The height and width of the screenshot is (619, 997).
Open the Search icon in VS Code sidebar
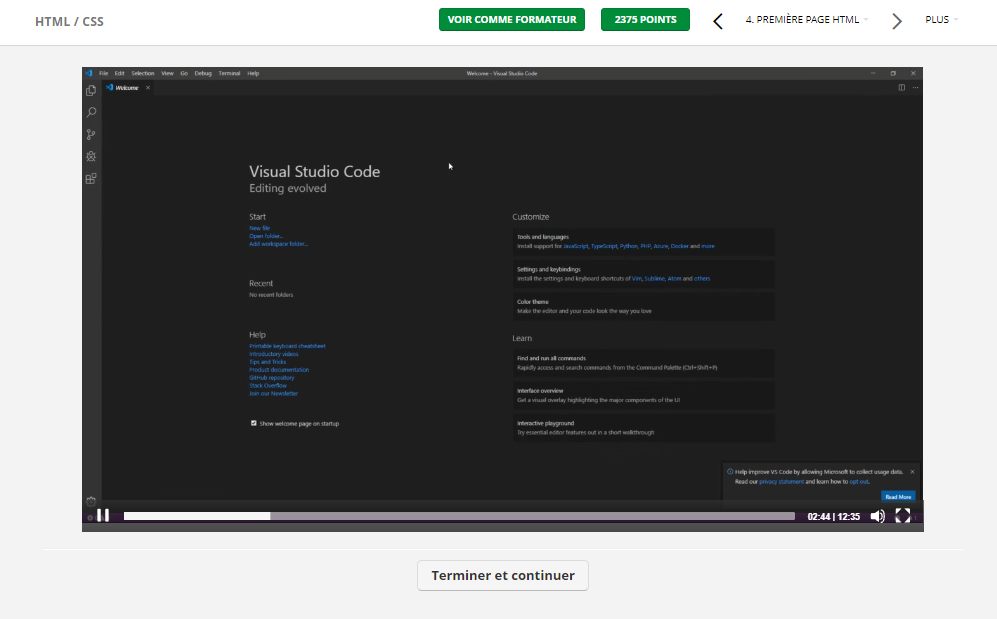[91, 112]
